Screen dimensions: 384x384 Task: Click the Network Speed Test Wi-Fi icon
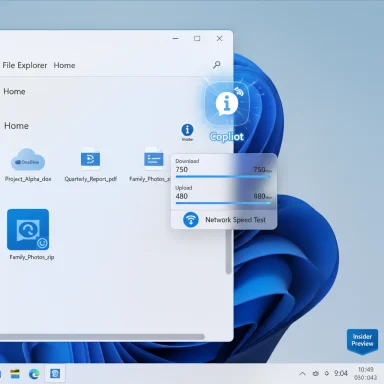191,220
